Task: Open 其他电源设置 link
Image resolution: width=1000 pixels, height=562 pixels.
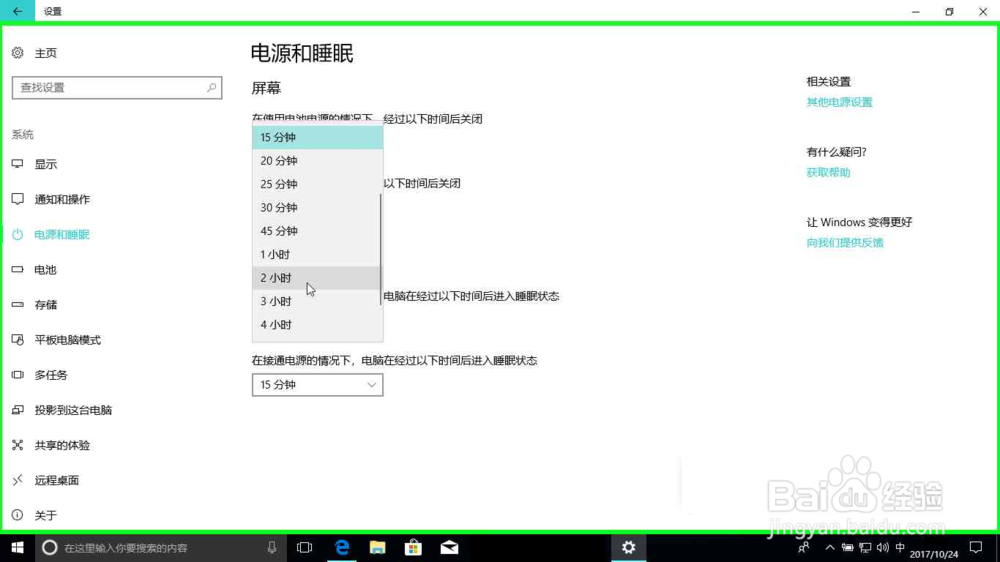Action: tap(839, 102)
